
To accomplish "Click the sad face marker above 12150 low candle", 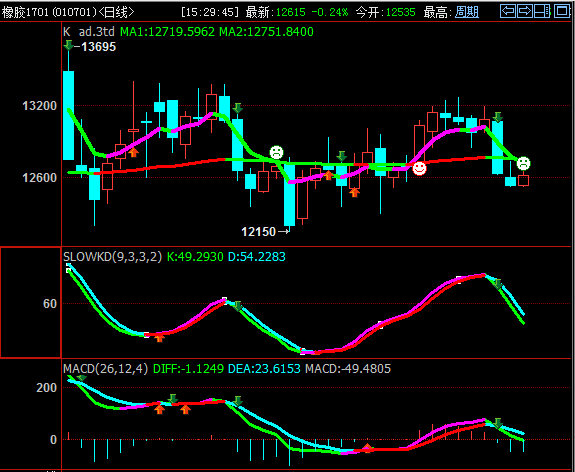I will (x=276, y=152).
